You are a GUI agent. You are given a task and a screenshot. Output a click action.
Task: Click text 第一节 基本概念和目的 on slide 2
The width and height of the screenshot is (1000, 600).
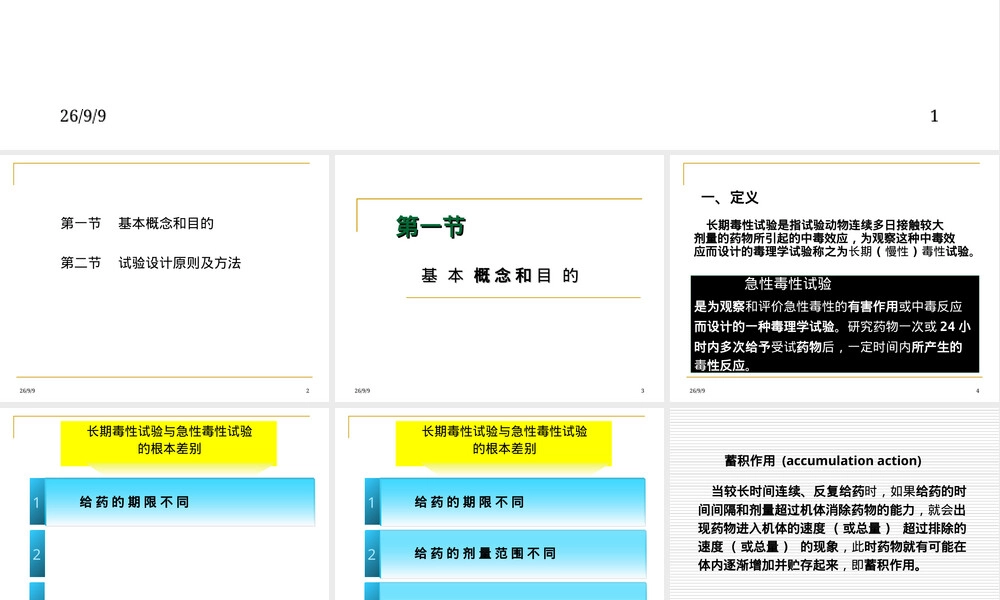click(137, 223)
